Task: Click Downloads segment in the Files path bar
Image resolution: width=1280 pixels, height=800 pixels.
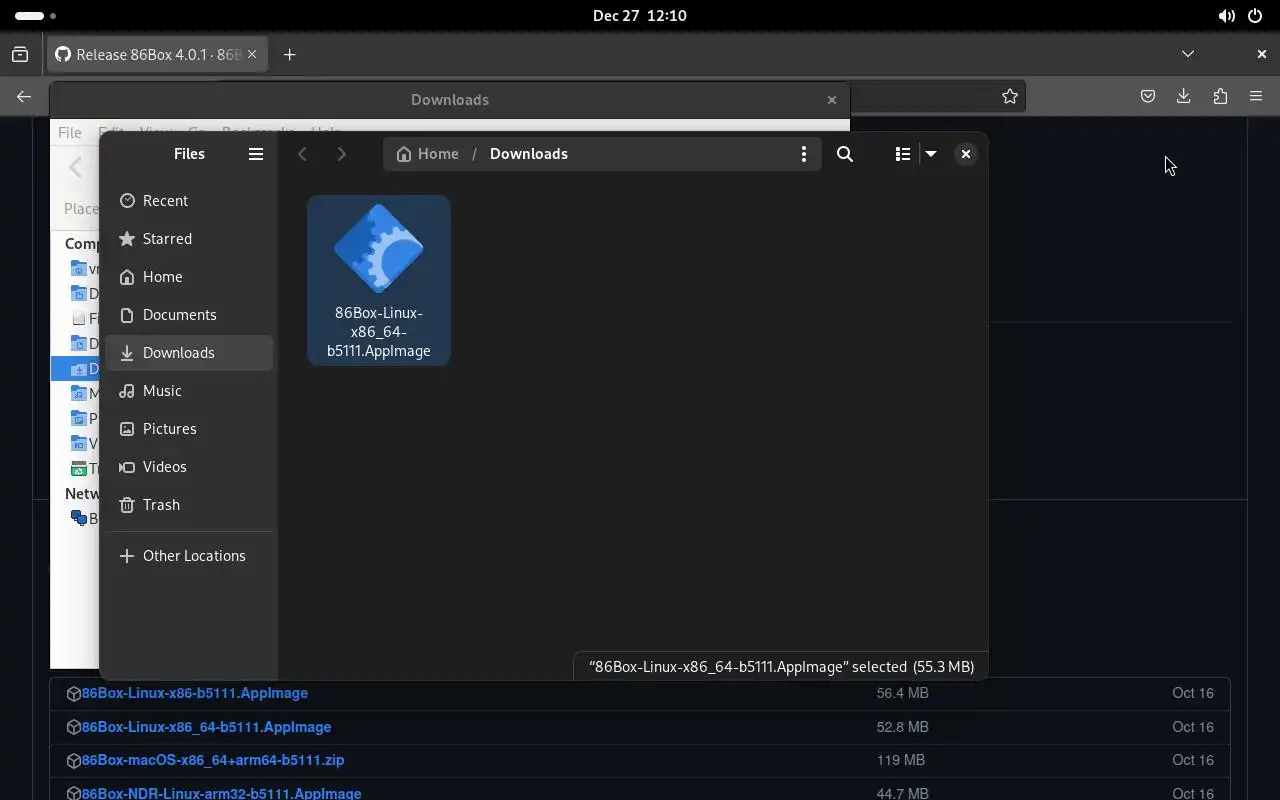Action: (x=529, y=154)
